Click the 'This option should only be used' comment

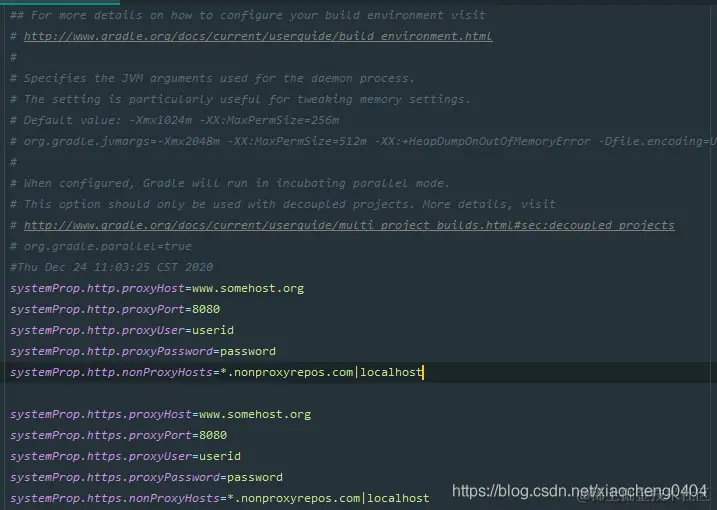tap(283, 204)
